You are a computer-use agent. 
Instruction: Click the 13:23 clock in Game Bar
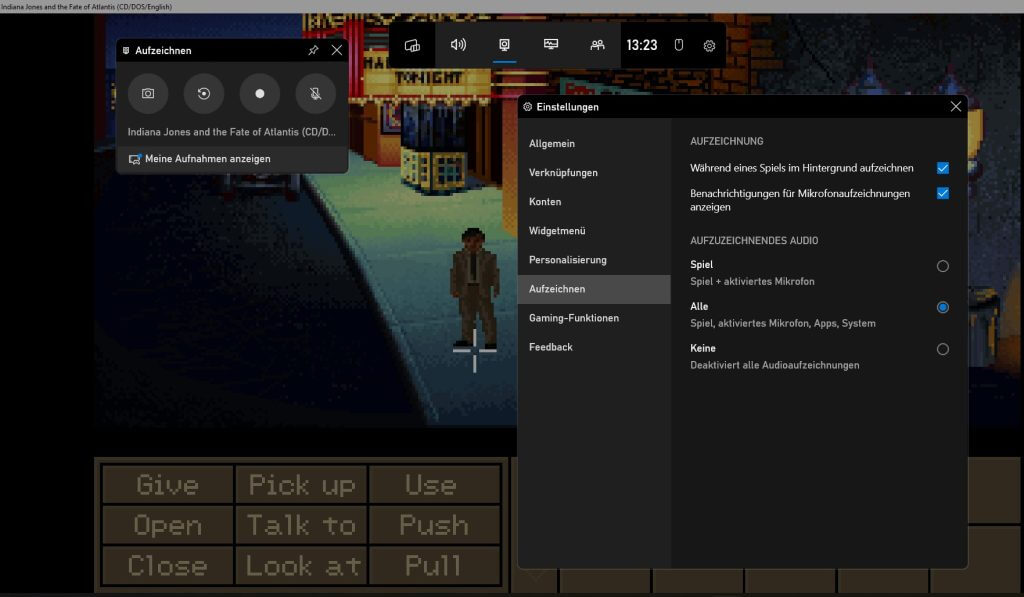tap(642, 45)
